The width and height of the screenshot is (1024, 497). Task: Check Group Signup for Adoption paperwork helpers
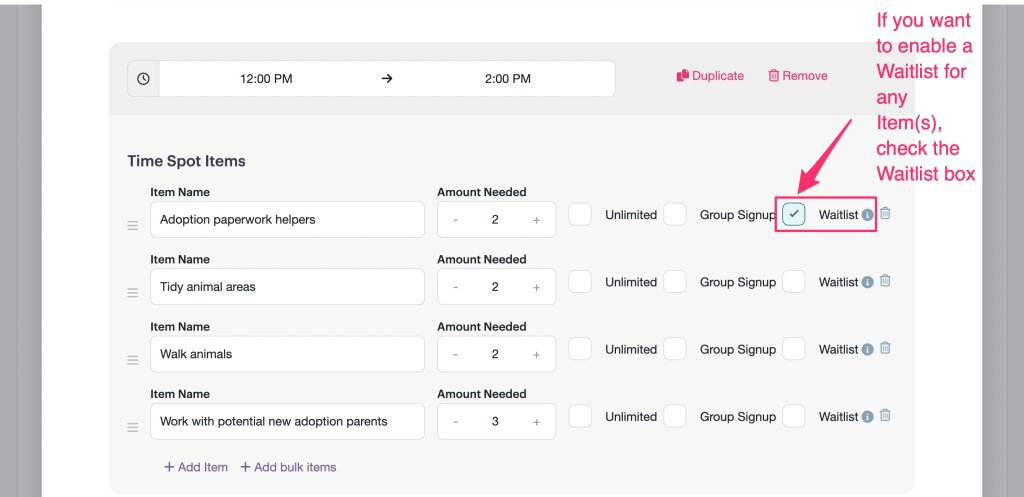(x=675, y=214)
